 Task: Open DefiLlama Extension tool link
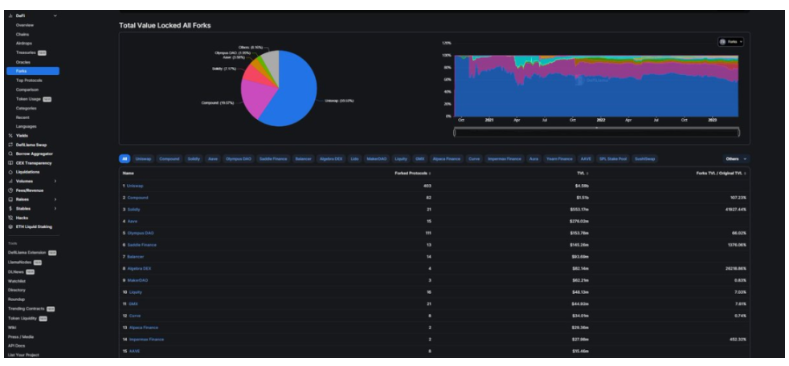[x=27, y=253]
